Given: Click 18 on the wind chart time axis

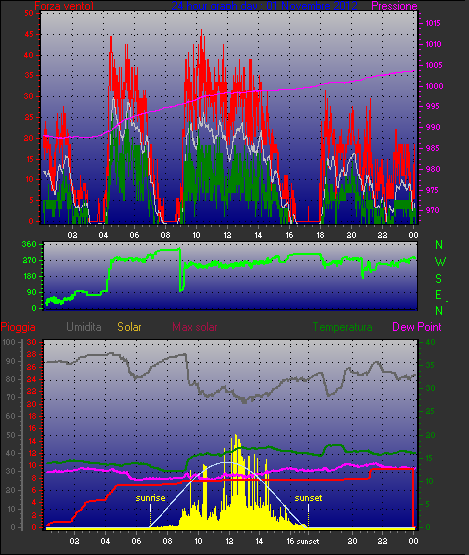Looking at the screenshot, I should 320,235.
